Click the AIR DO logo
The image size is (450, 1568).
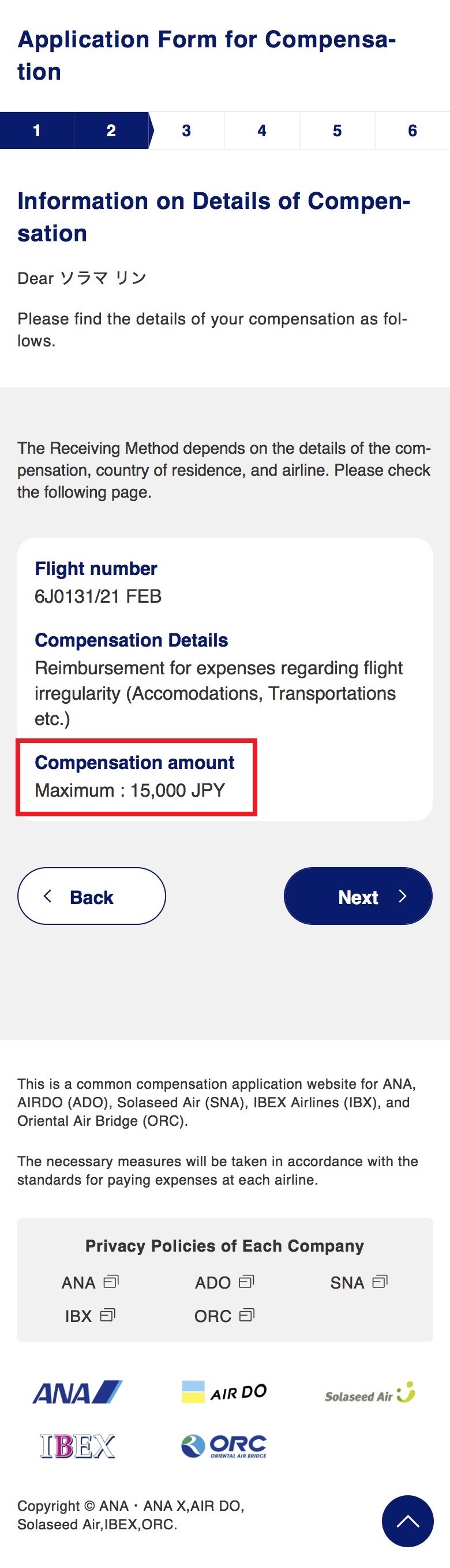[224, 1392]
